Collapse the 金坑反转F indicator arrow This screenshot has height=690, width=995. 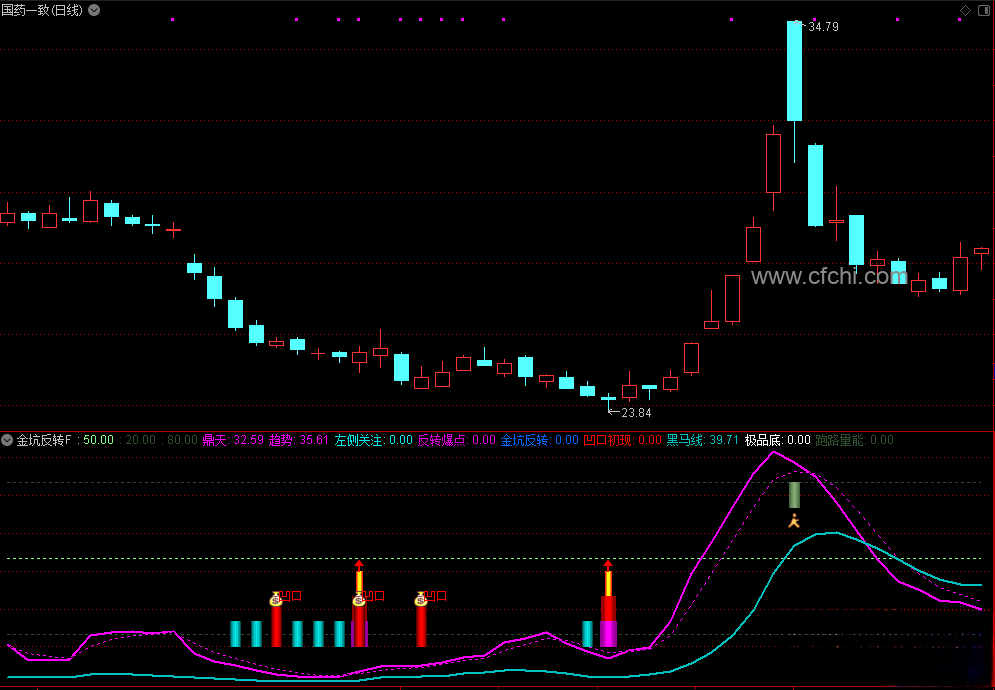click(x=7, y=440)
